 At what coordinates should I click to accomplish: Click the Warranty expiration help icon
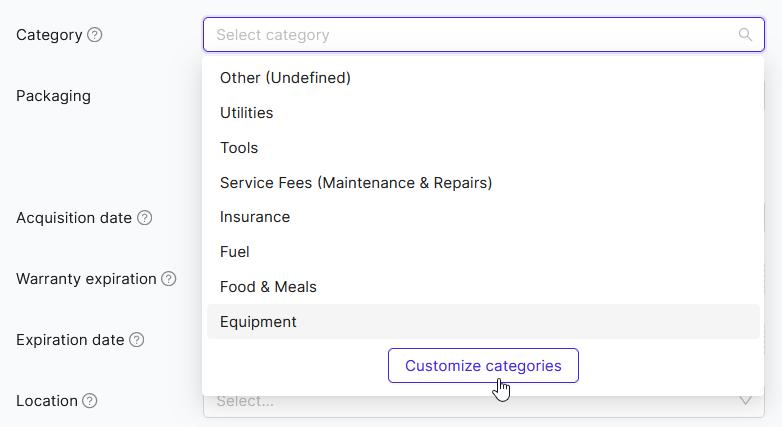[x=169, y=279]
